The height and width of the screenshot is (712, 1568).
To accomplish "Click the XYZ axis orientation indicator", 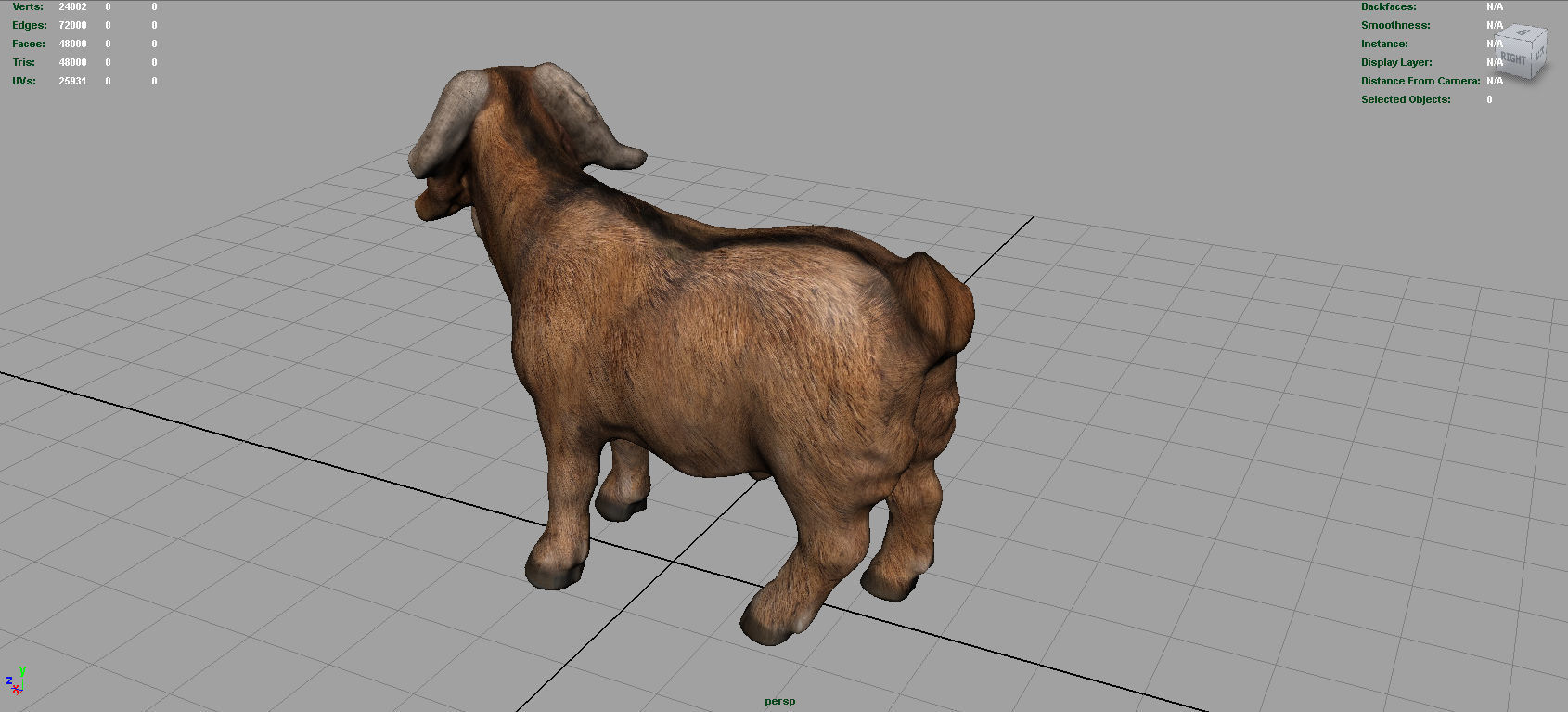I will [x=15, y=681].
